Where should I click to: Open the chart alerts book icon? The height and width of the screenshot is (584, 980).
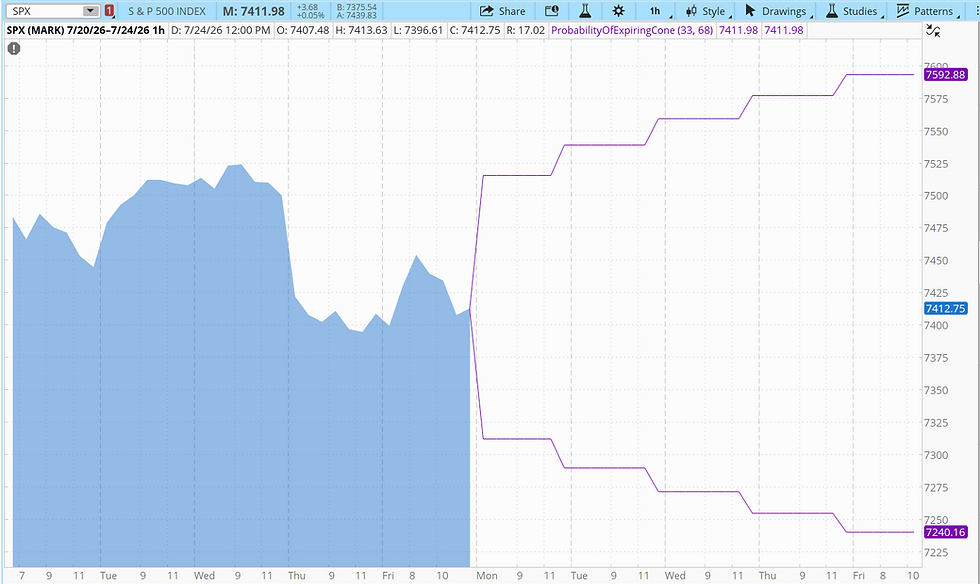[551, 11]
